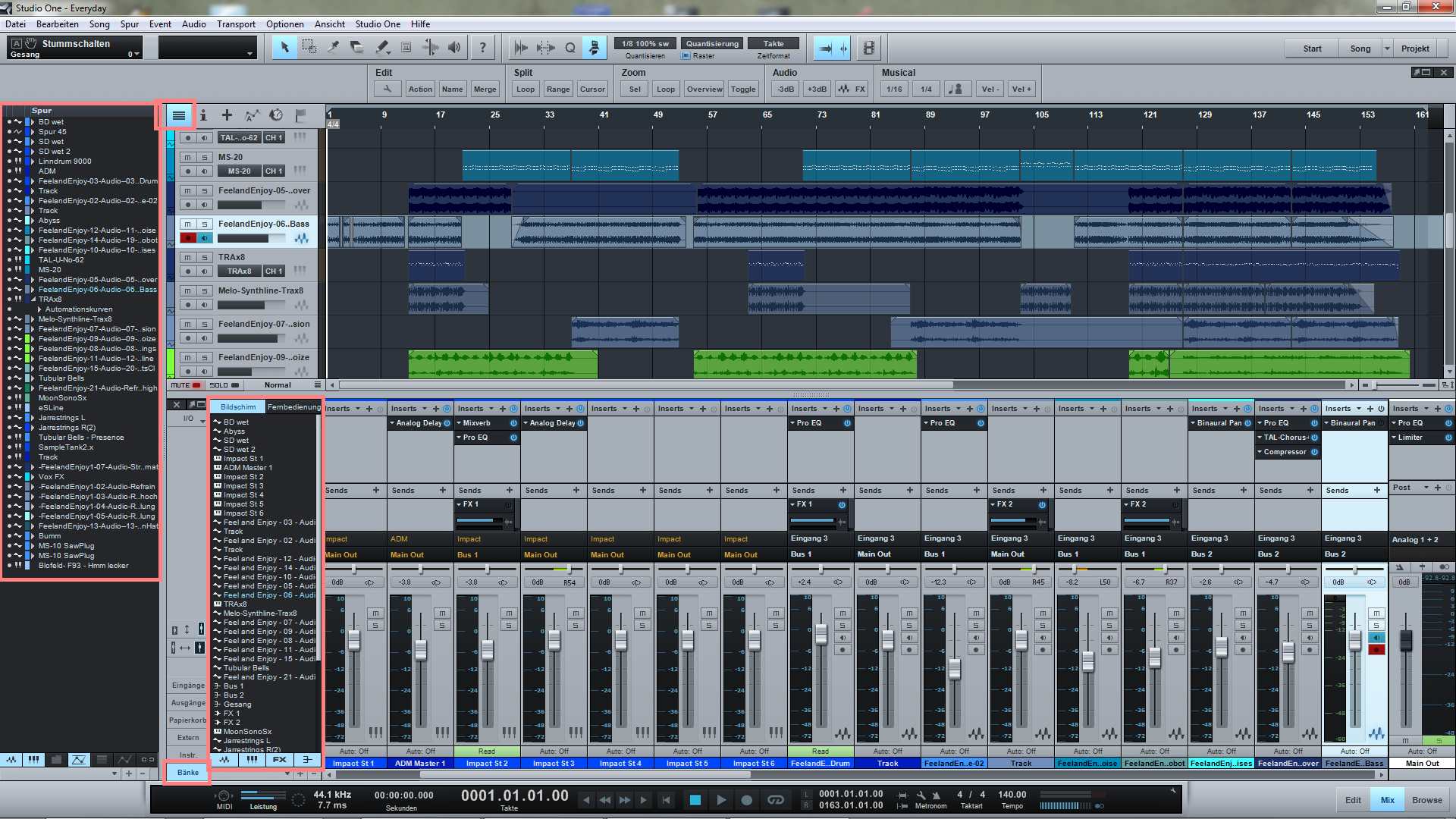Switch to the Fernbedienung tab
This screenshot has width=1456, height=819.
click(293, 407)
